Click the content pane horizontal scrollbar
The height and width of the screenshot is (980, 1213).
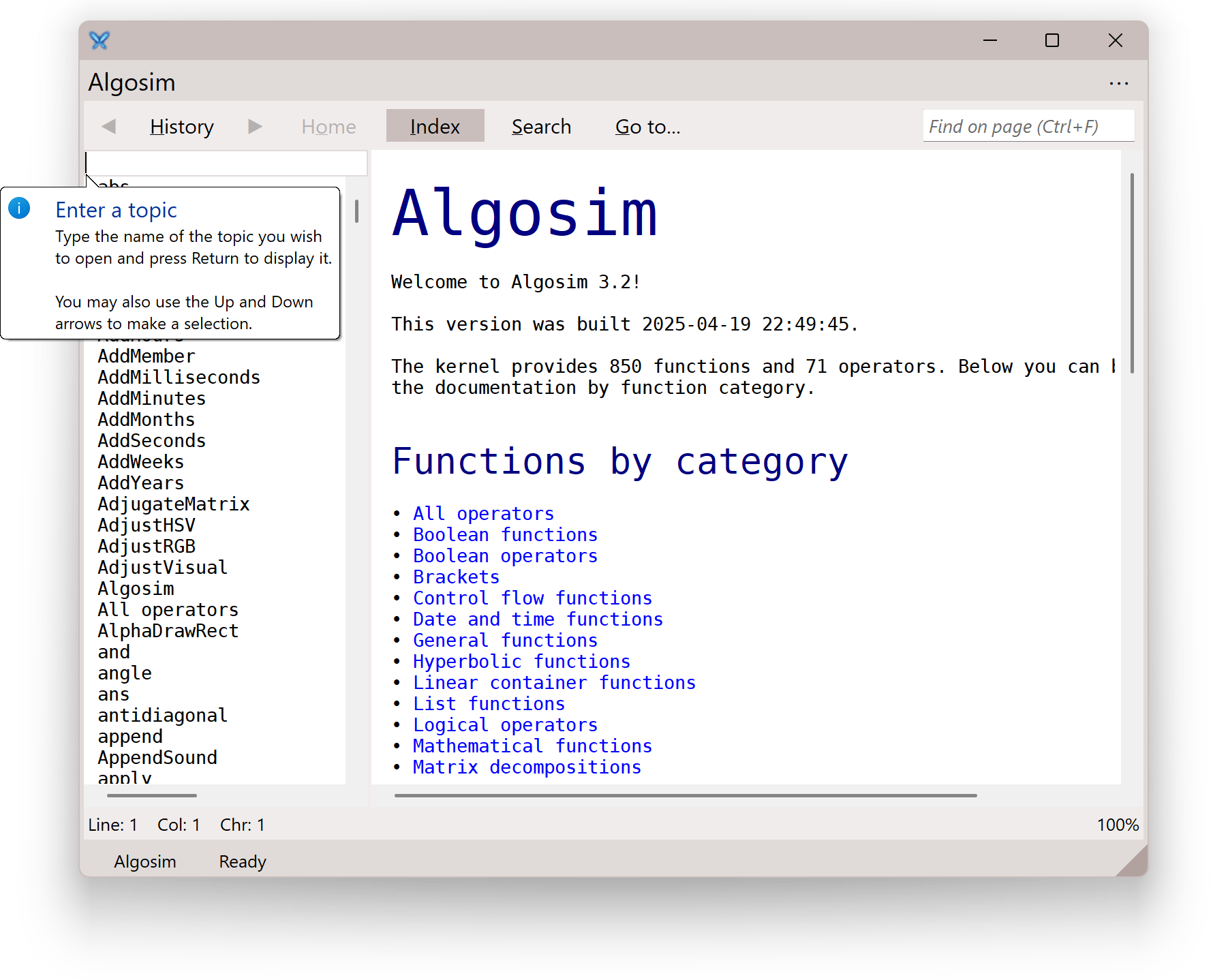[x=686, y=795]
